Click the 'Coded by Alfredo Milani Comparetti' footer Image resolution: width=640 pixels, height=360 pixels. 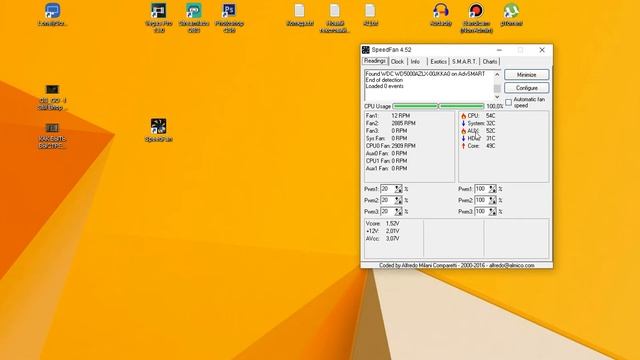457,265
